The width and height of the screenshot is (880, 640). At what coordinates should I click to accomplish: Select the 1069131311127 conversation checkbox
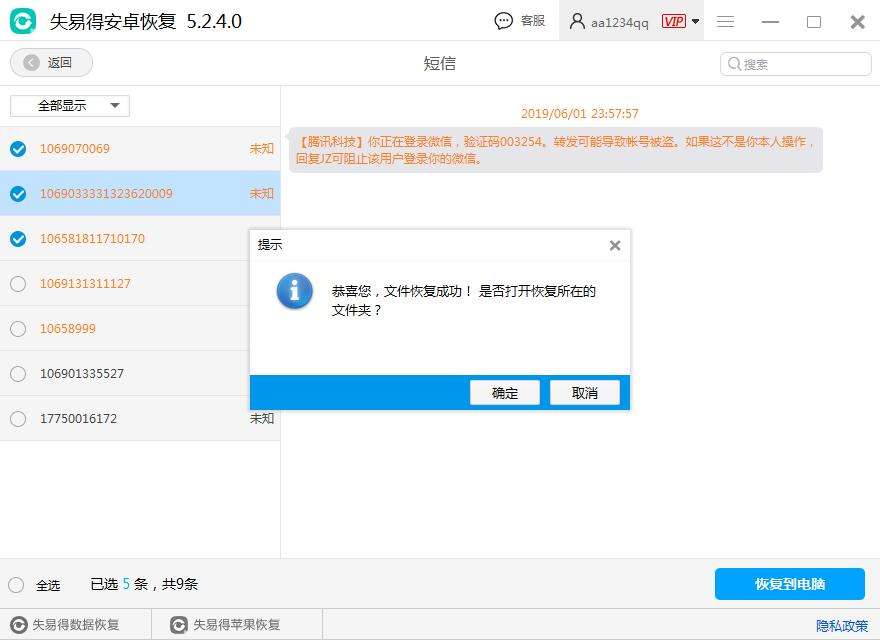[x=18, y=284]
